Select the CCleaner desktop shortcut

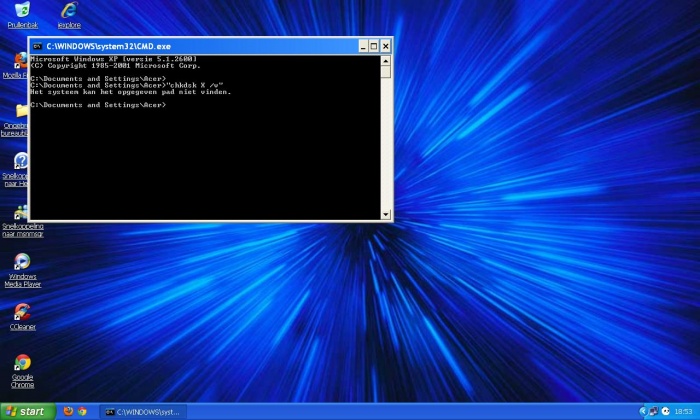tap(22, 317)
